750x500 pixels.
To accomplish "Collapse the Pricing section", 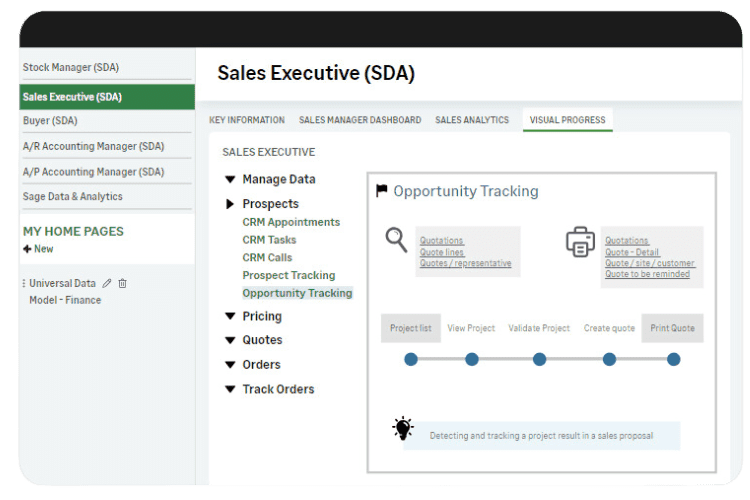I will click(x=230, y=317).
